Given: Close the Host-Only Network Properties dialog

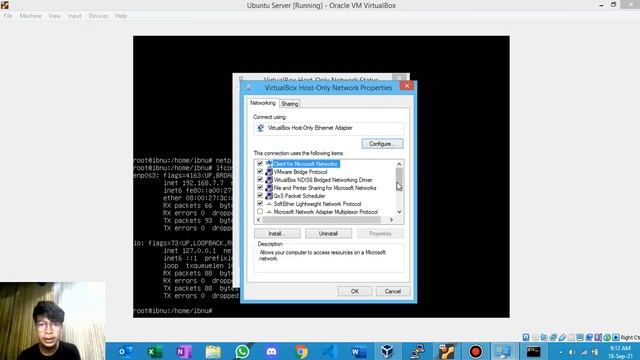Looking at the screenshot, I should tap(407, 86).
